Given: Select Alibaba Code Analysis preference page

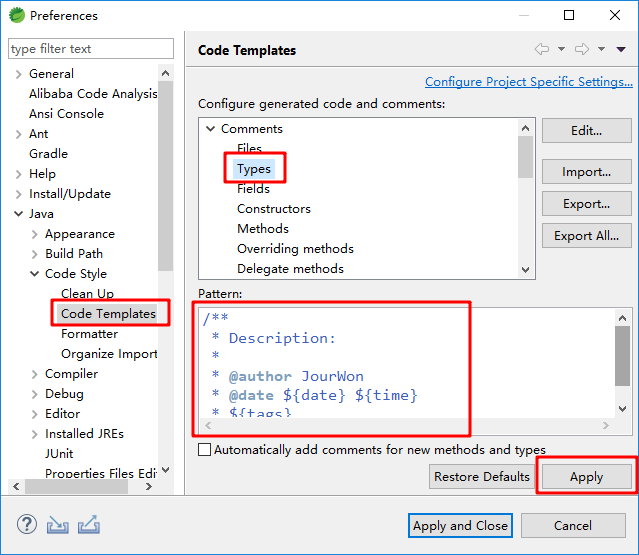Looking at the screenshot, I should point(93,94).
